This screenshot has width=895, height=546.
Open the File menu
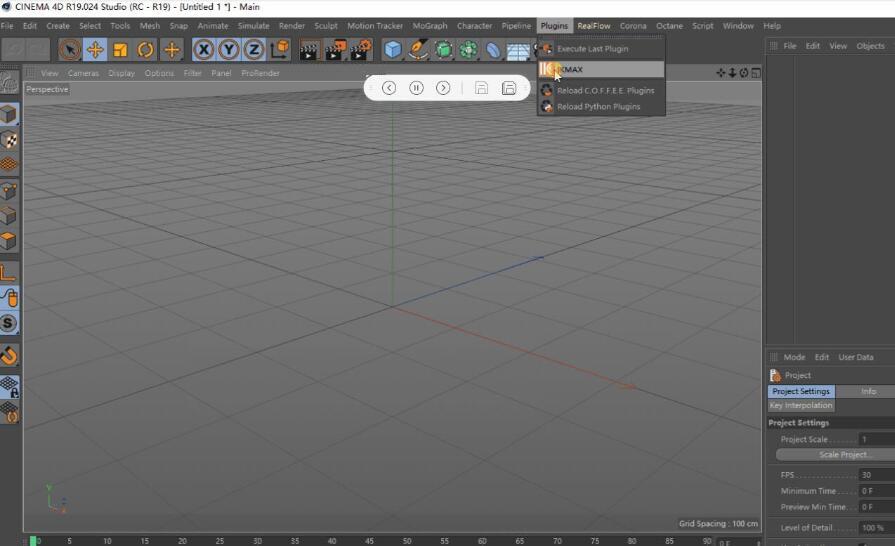tap(7, 26)
